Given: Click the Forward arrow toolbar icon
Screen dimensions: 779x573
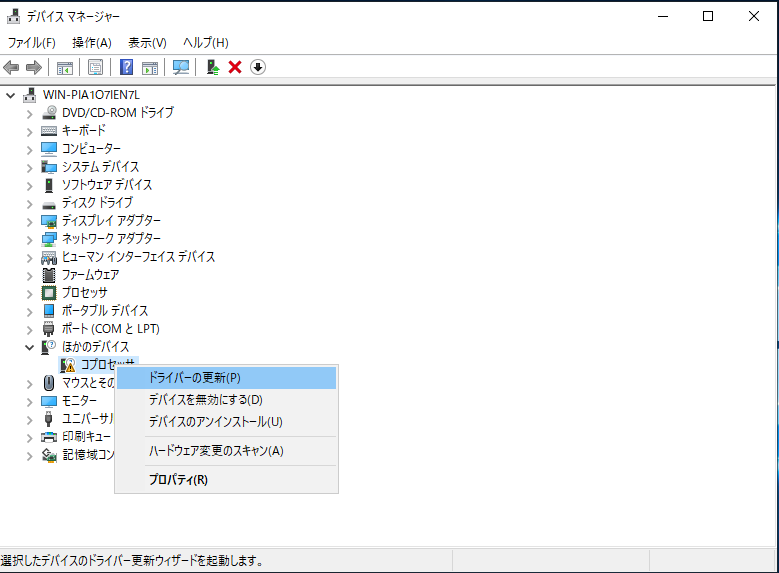Looking at the screenshot, I should tap(34, 67).
